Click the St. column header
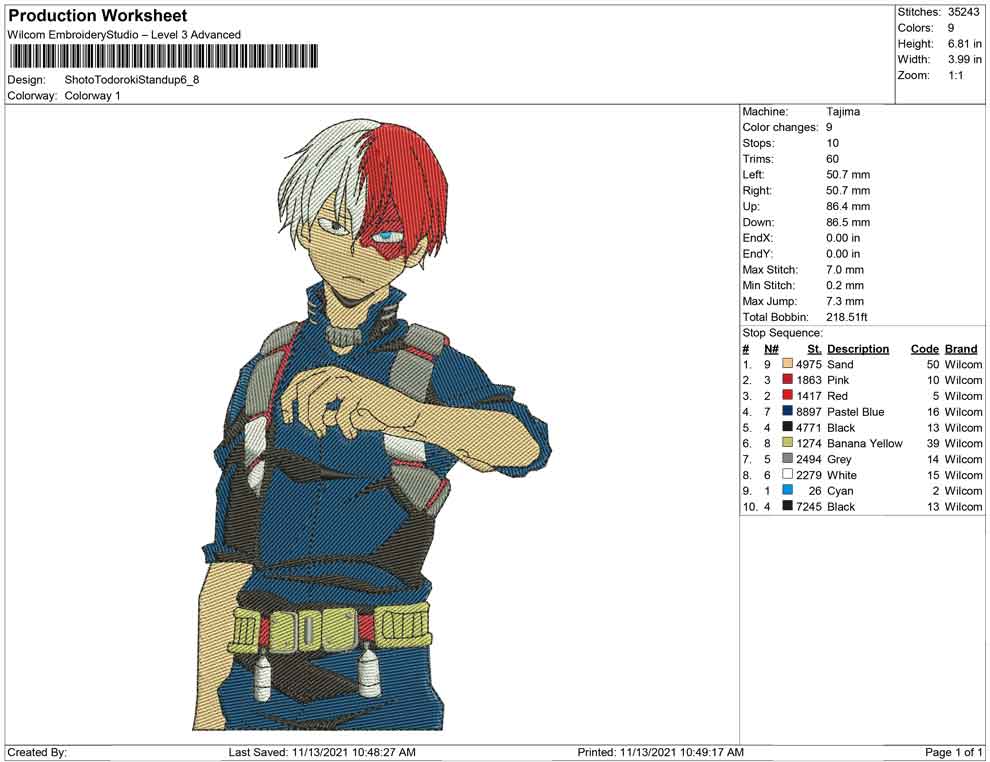Viewport: 990px width, 762px height. (x=814, y=349)
